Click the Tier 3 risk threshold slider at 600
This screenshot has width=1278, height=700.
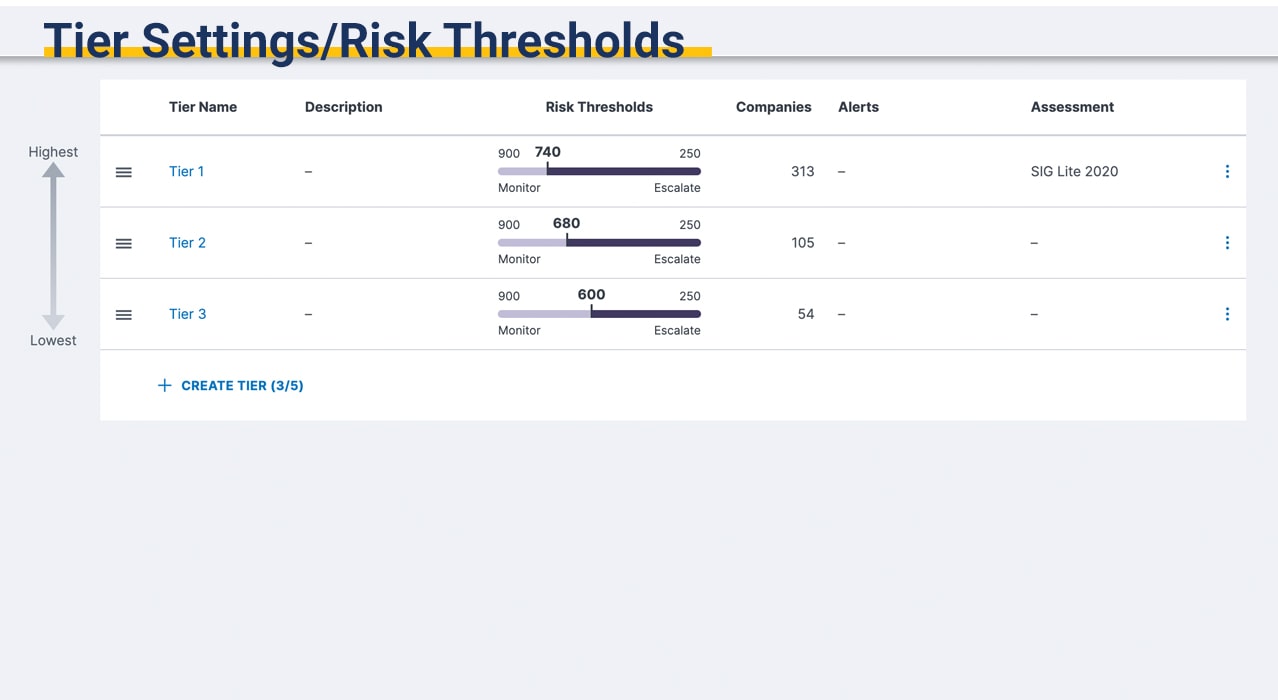591,313
